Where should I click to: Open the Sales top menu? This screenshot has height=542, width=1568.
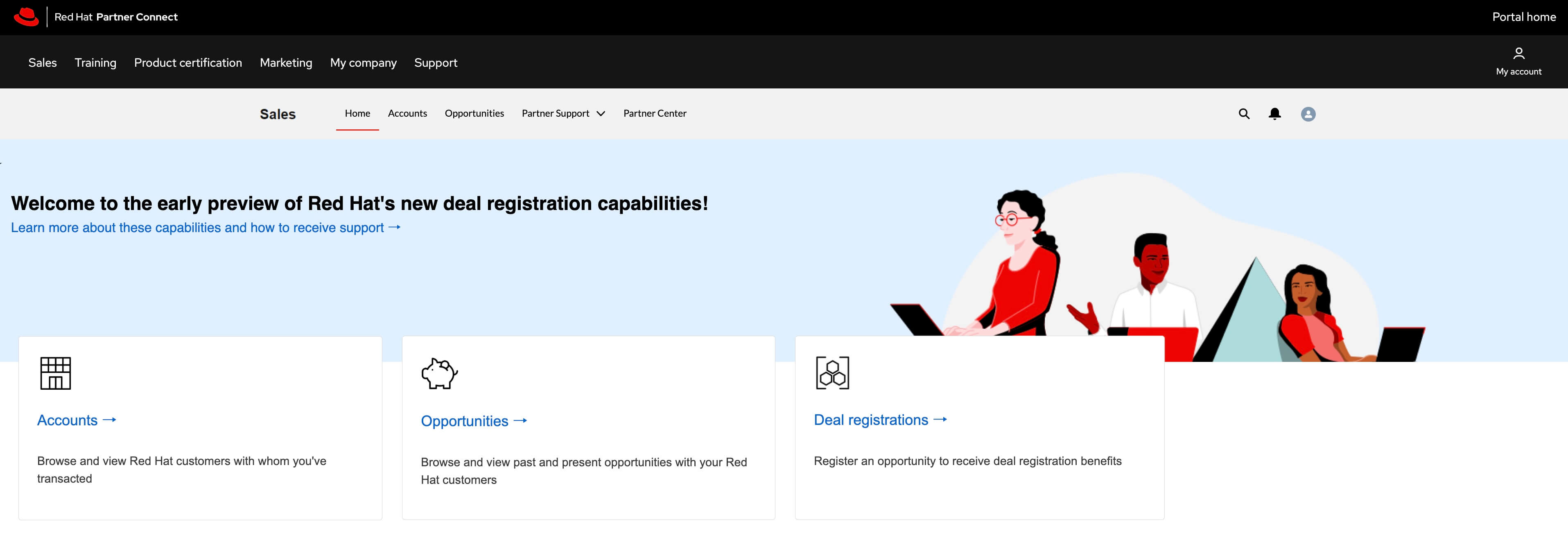43,63
